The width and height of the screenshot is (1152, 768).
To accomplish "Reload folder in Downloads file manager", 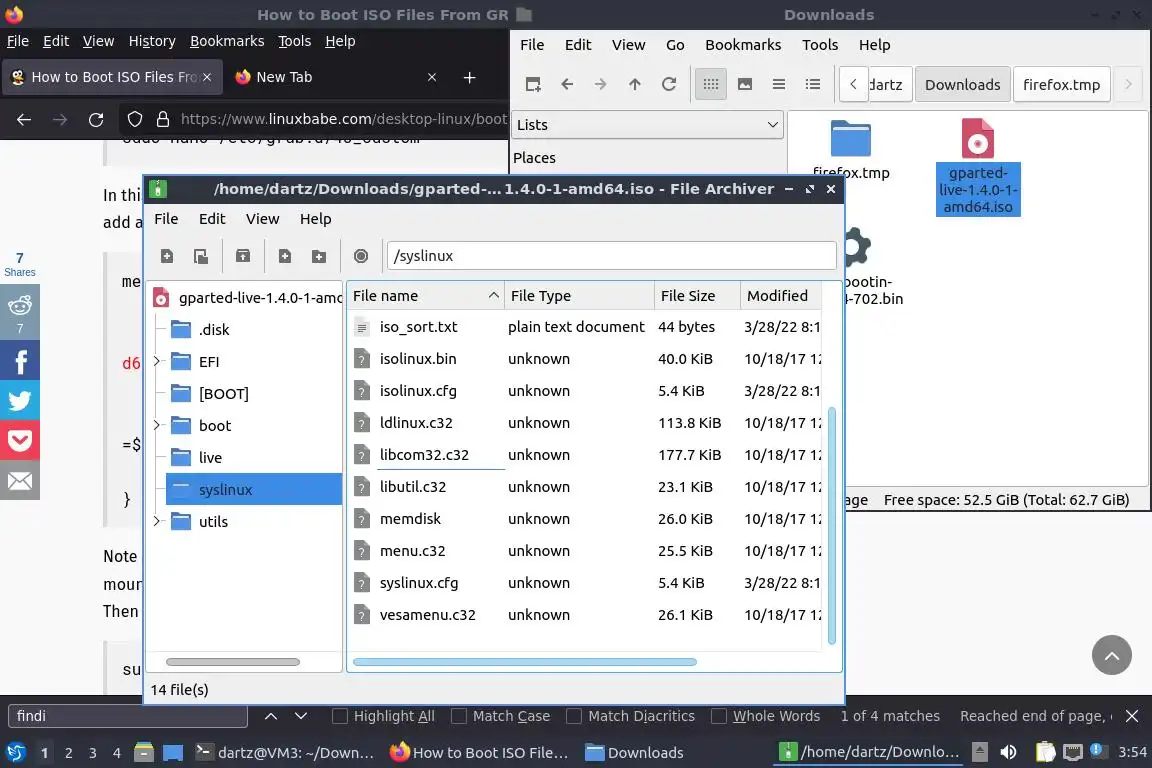I will point(669,84).
